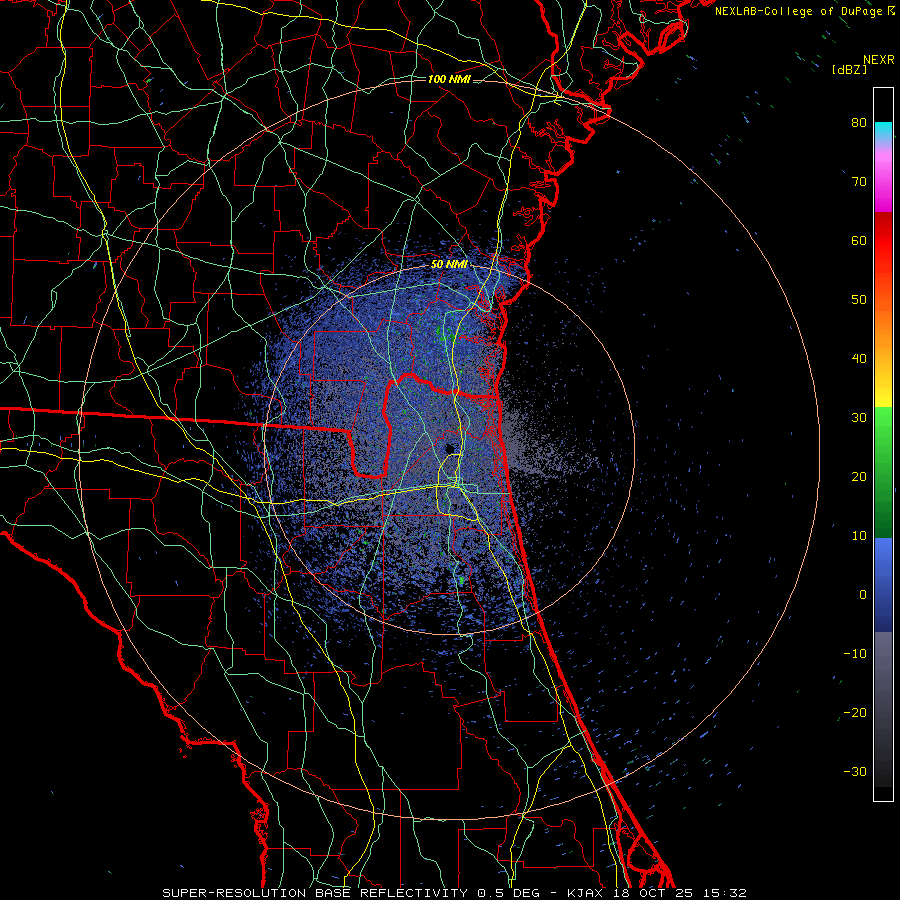Click the 10 dBZ scale value

(859, 536)
